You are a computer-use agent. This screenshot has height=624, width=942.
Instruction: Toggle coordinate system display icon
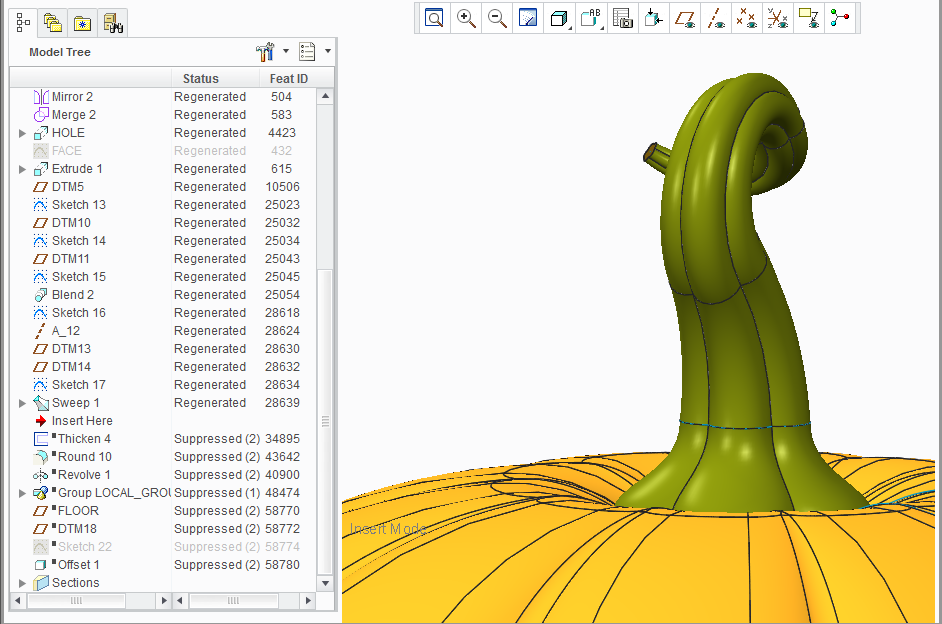pos(777,18)
